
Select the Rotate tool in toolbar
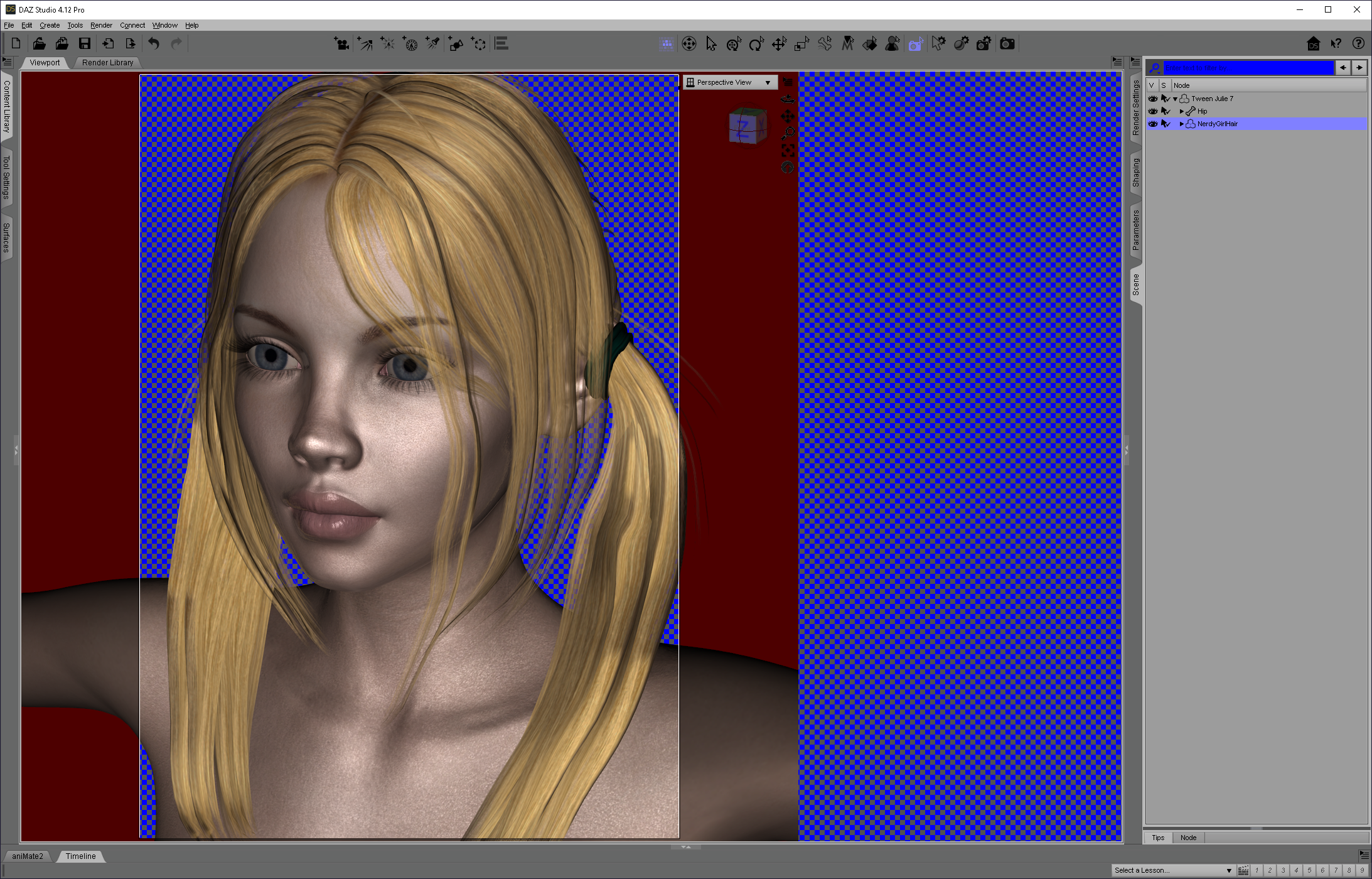(x=756, y=43)
